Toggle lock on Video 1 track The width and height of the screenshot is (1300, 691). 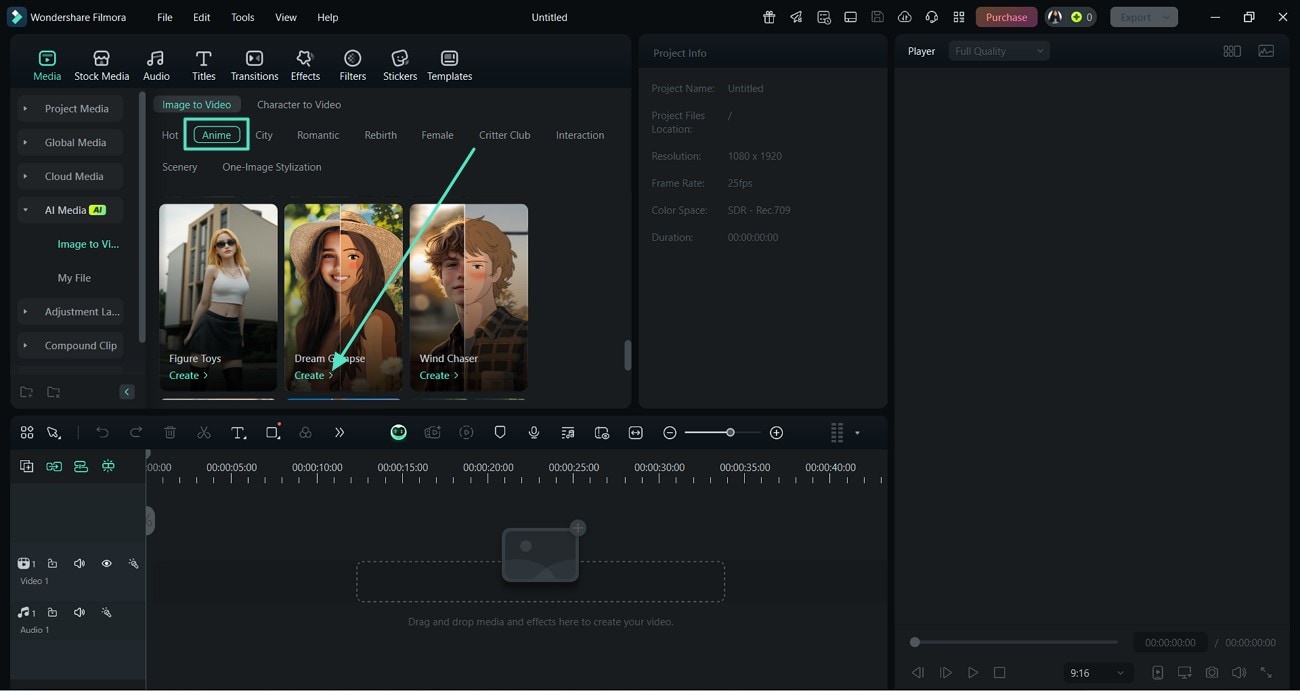(52, 564)
